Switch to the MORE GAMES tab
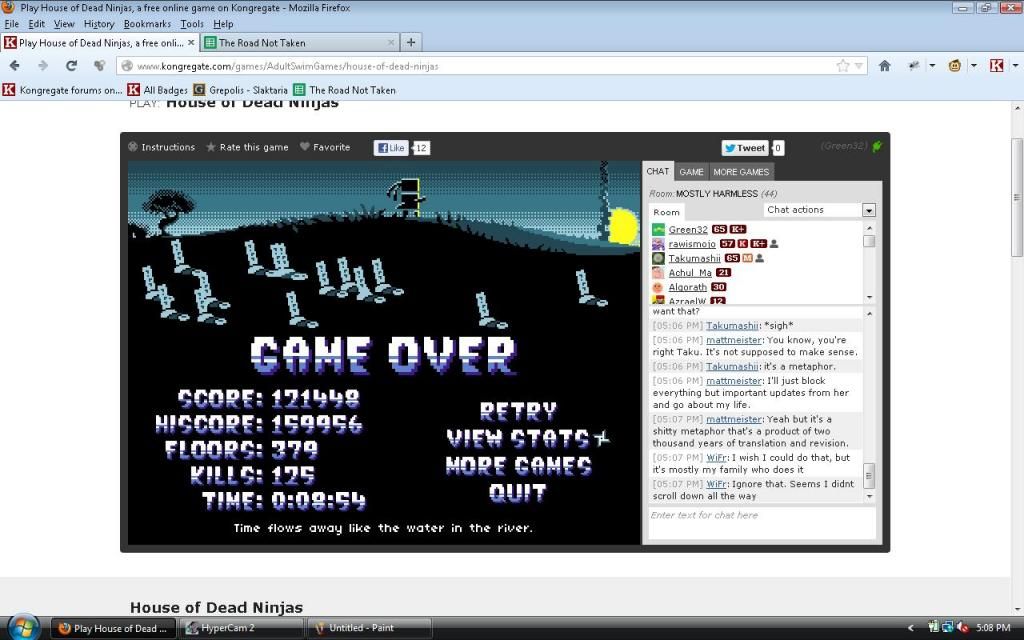 tap(741, 172)
